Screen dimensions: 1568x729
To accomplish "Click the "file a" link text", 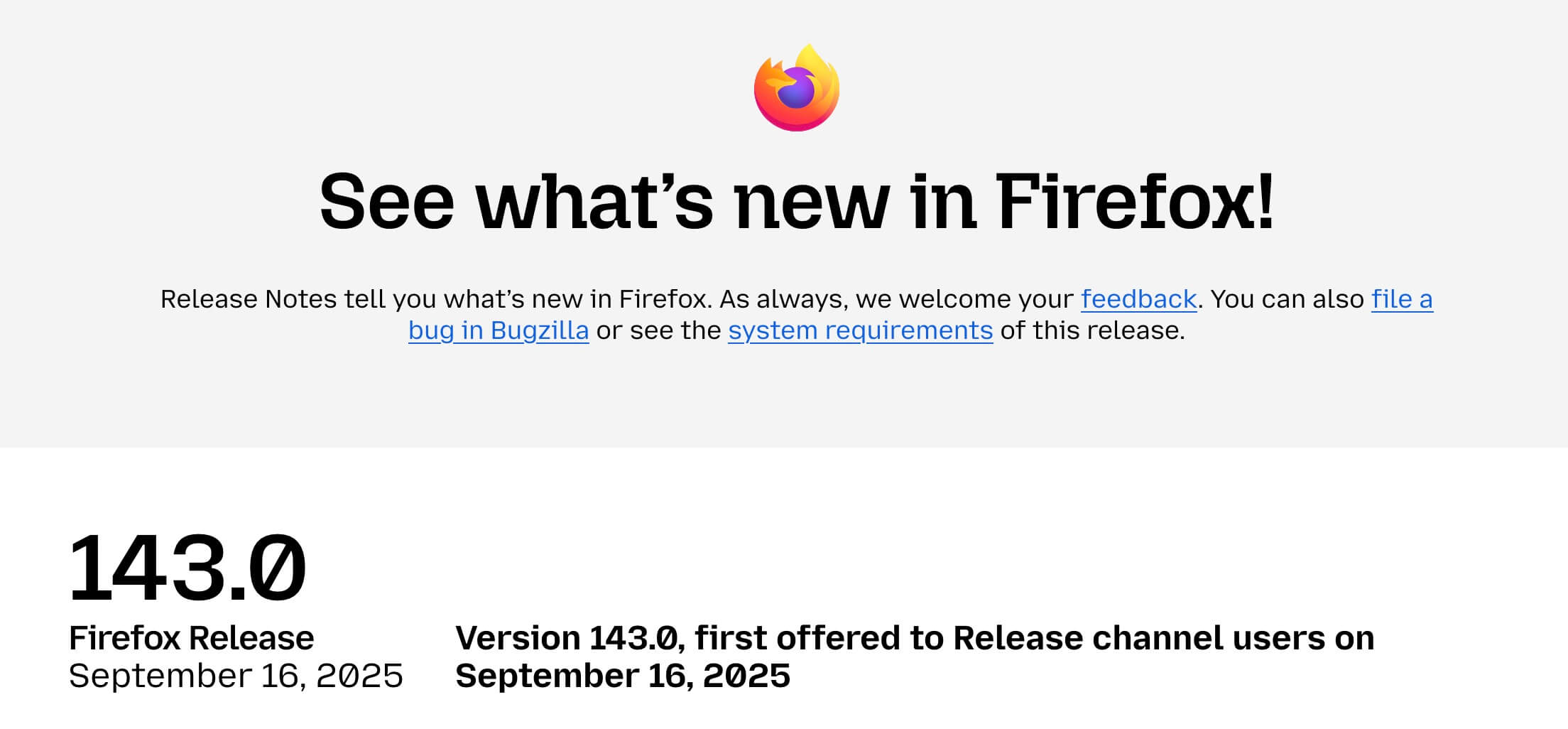I will pos(1402,299).
